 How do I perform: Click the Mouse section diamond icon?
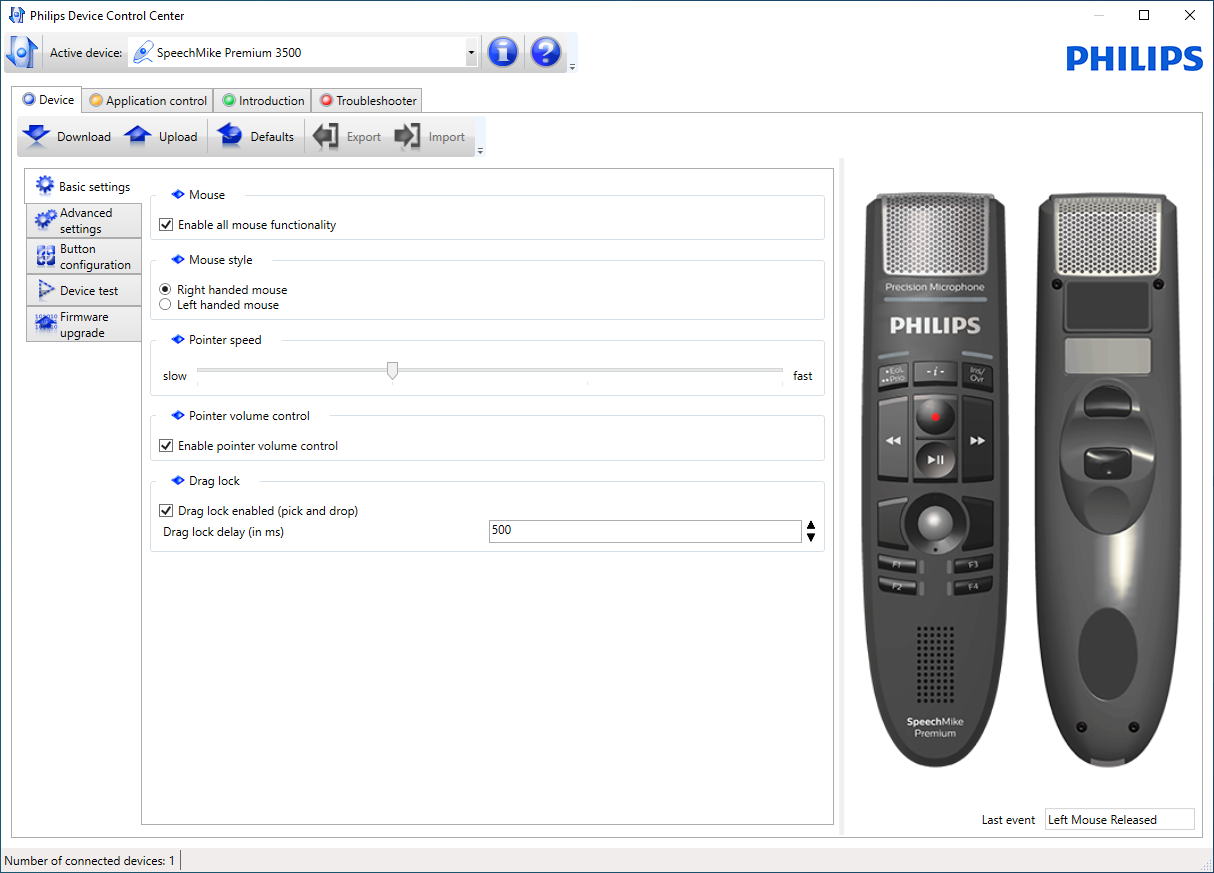click(178, 195)
